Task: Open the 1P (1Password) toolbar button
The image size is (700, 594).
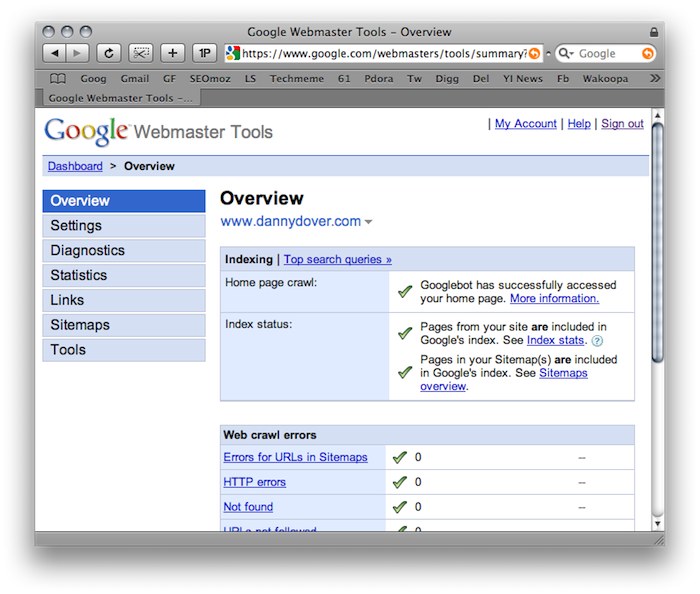Action: 204,54
